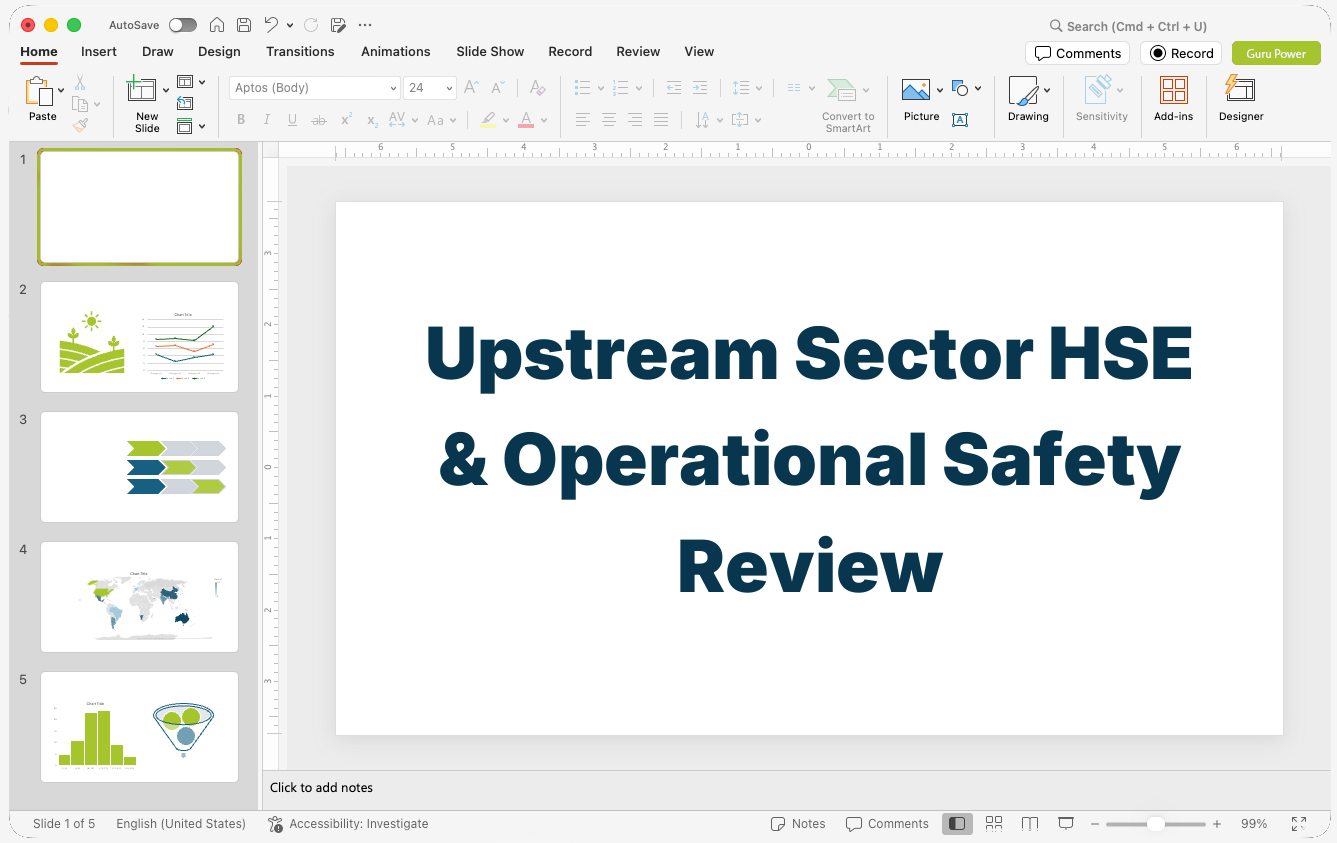Click the Center text icon

608,120
